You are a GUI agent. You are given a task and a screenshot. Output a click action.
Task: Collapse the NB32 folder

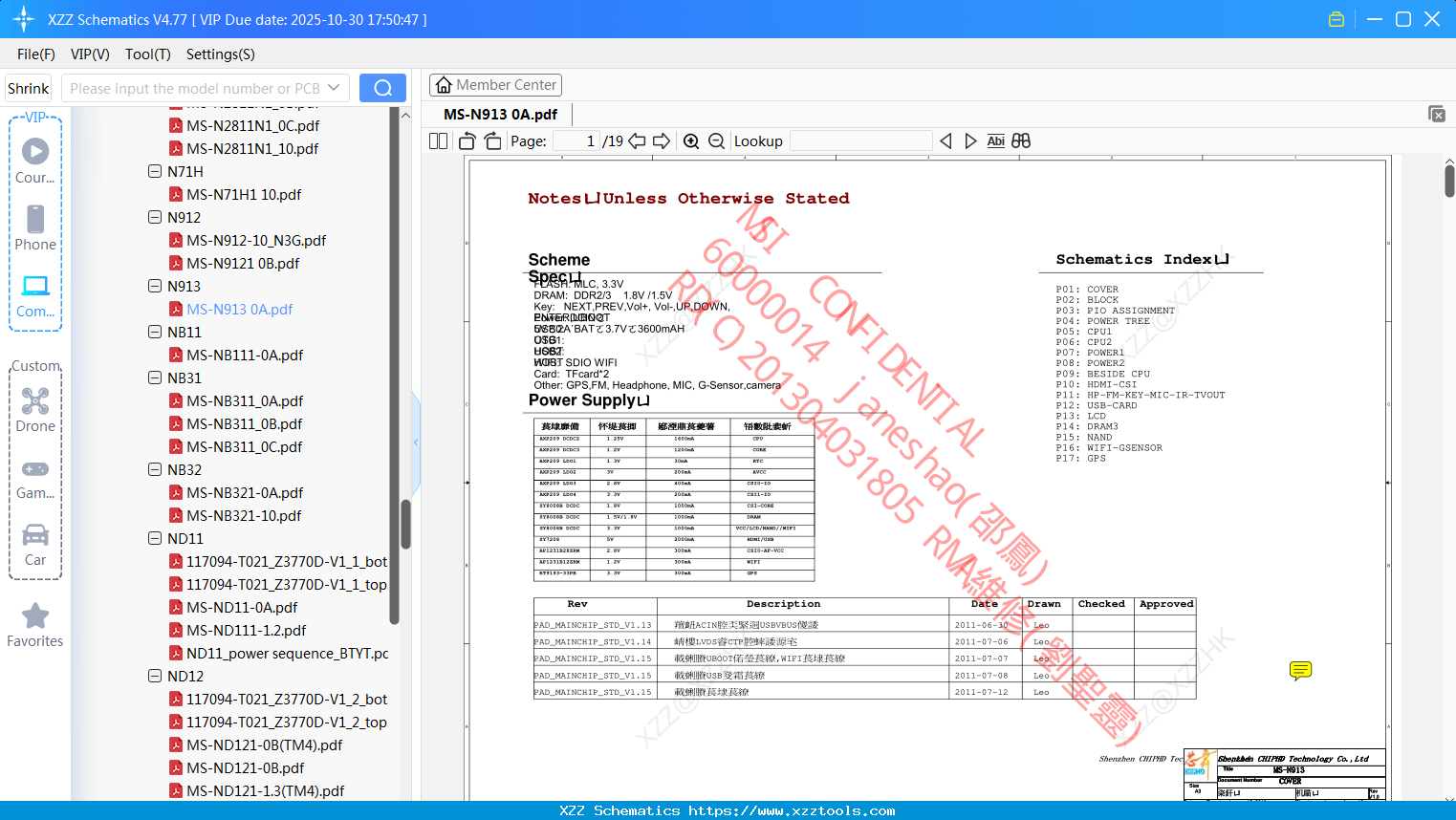pyautogui.click(x=155, y=469)
